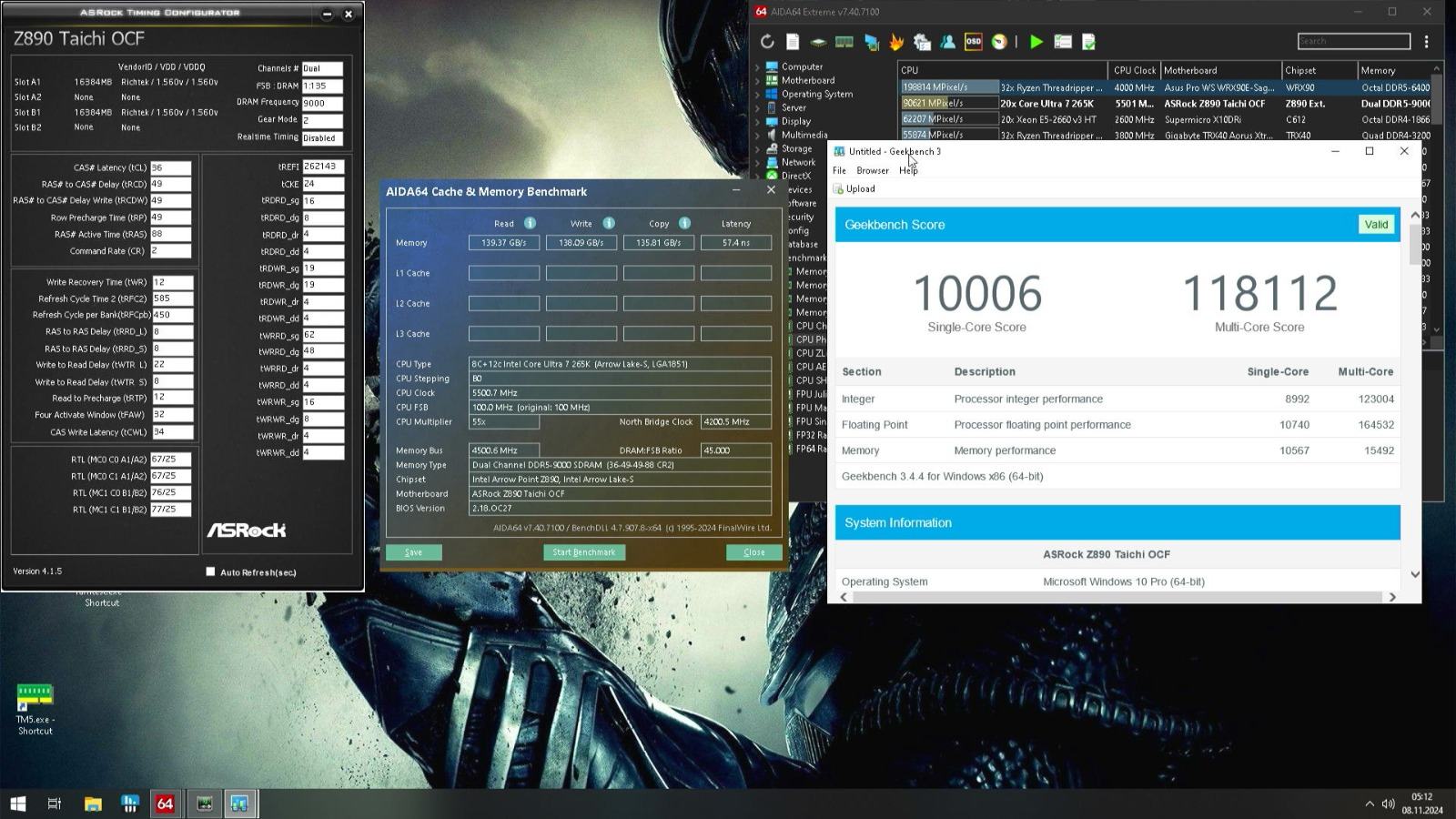
Task: Start benchmark with green play icon
Action: pyautogui.click(x=1036, y=42)
